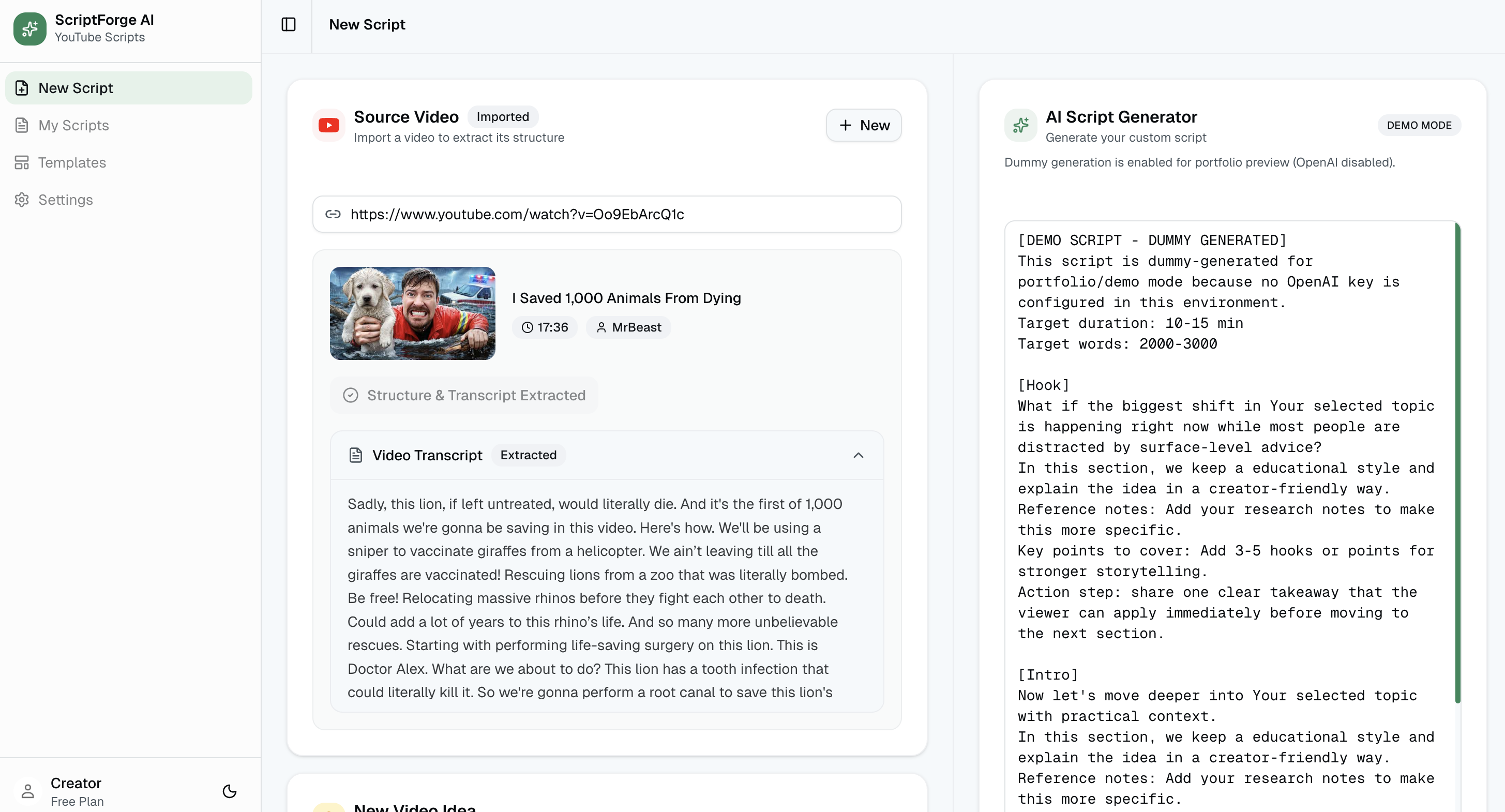Click the Target duration: 10-15 min line
Screen dimensions: 1505x812
click(1131, 323)
